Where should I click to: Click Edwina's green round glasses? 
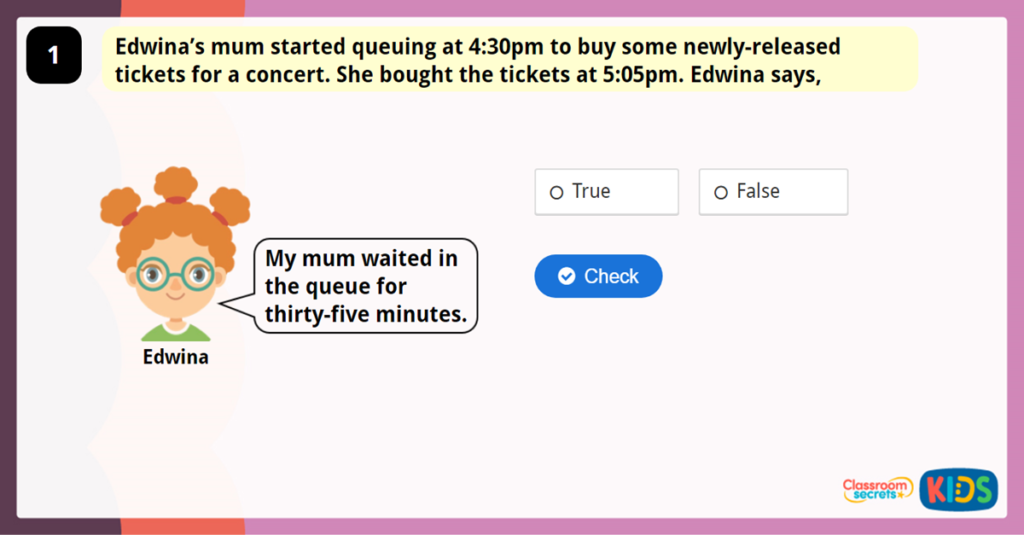pyautogui.click(x=175, y=272)
